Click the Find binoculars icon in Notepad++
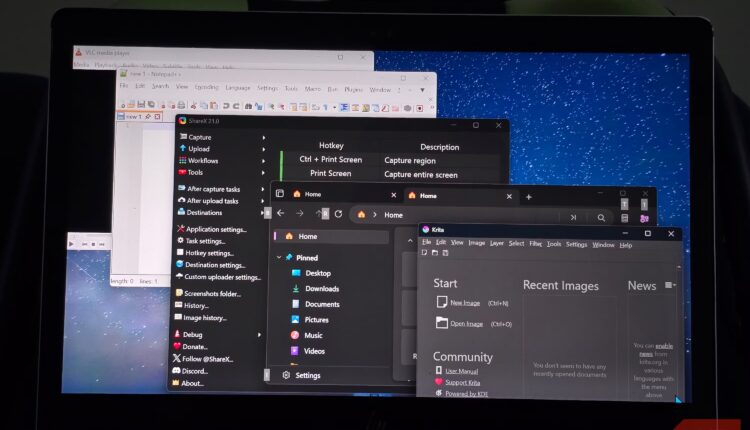This screenshot has height=430, width=750. coord(248,106)
